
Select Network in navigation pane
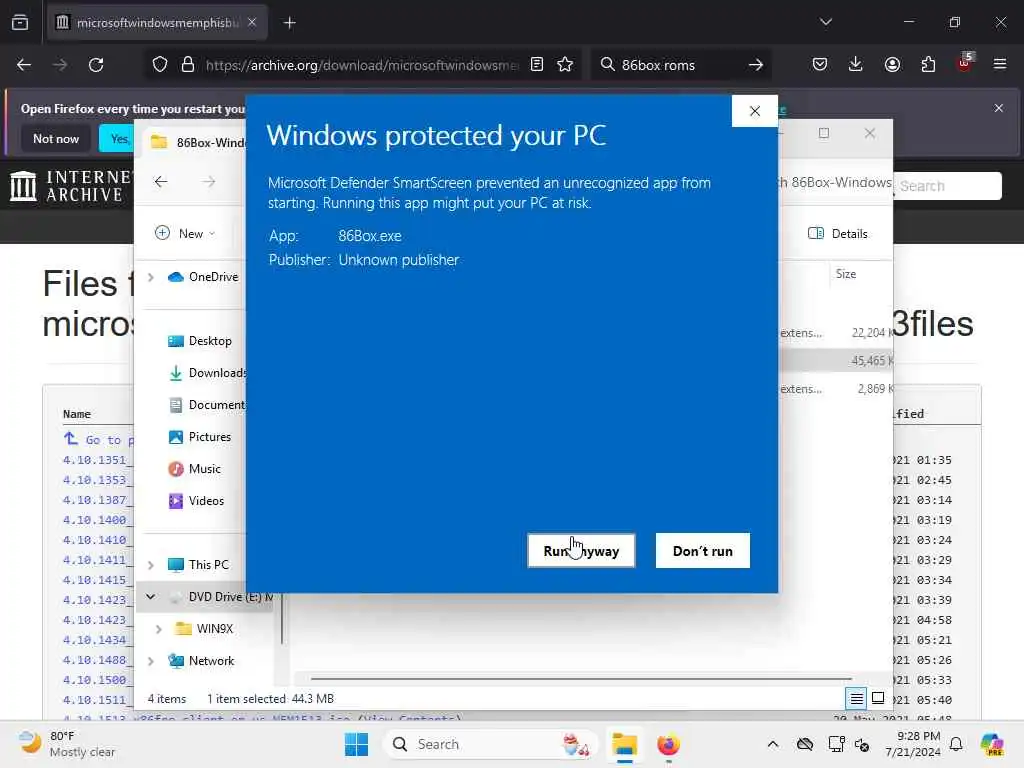200,661
